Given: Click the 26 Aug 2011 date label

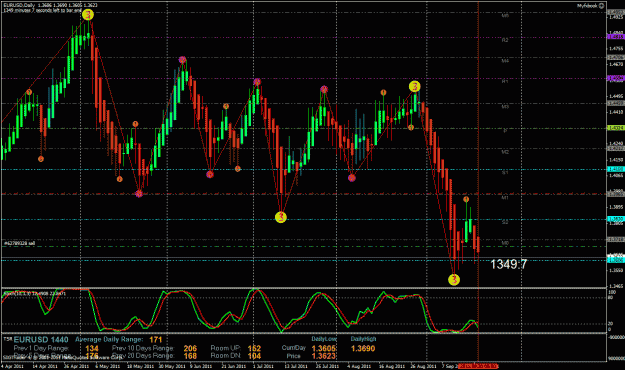Looking at the screenshot, I should click(x=424, y=366).
